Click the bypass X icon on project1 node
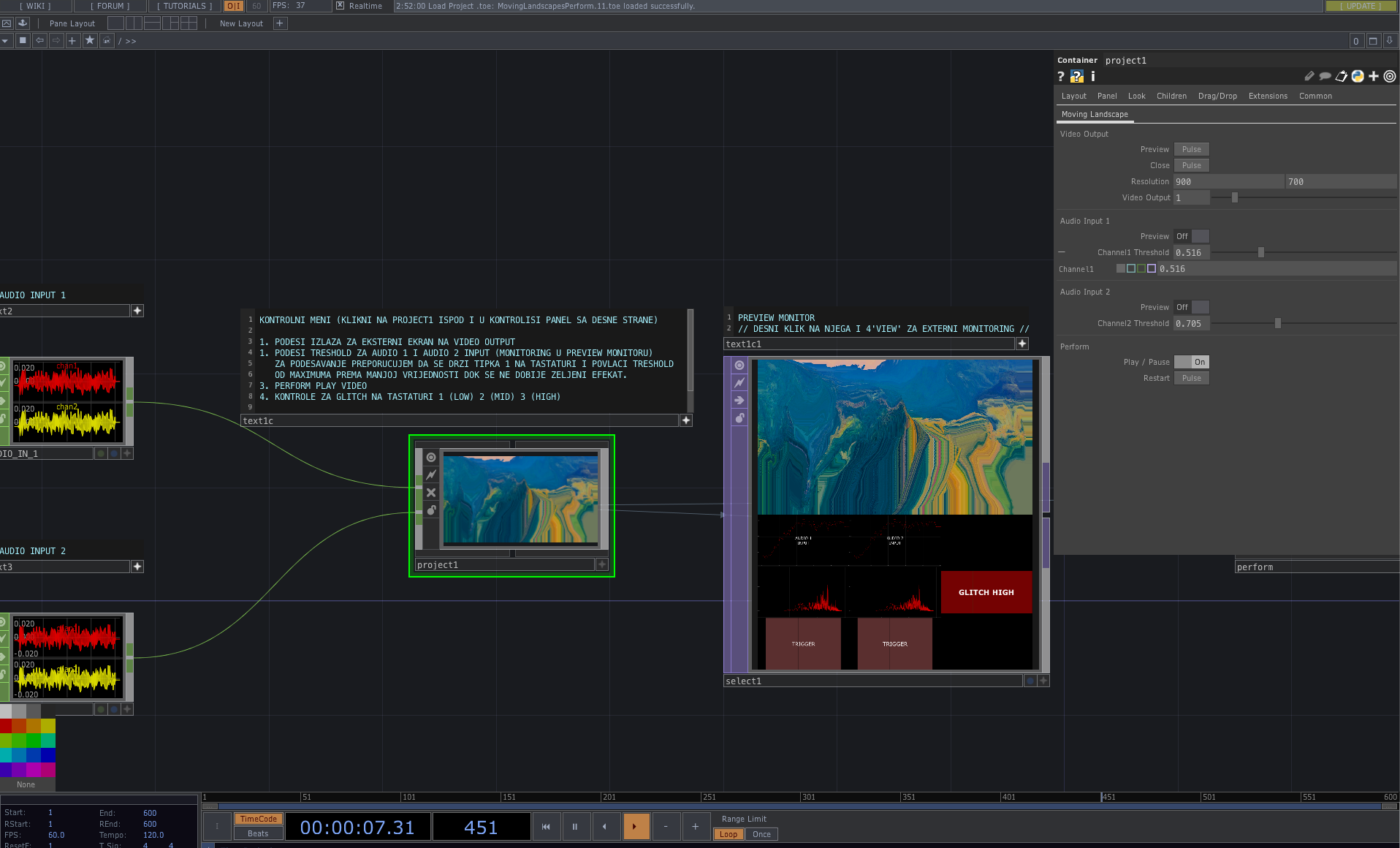Viewport: 1400px width, 848px height. pos(431,493)
